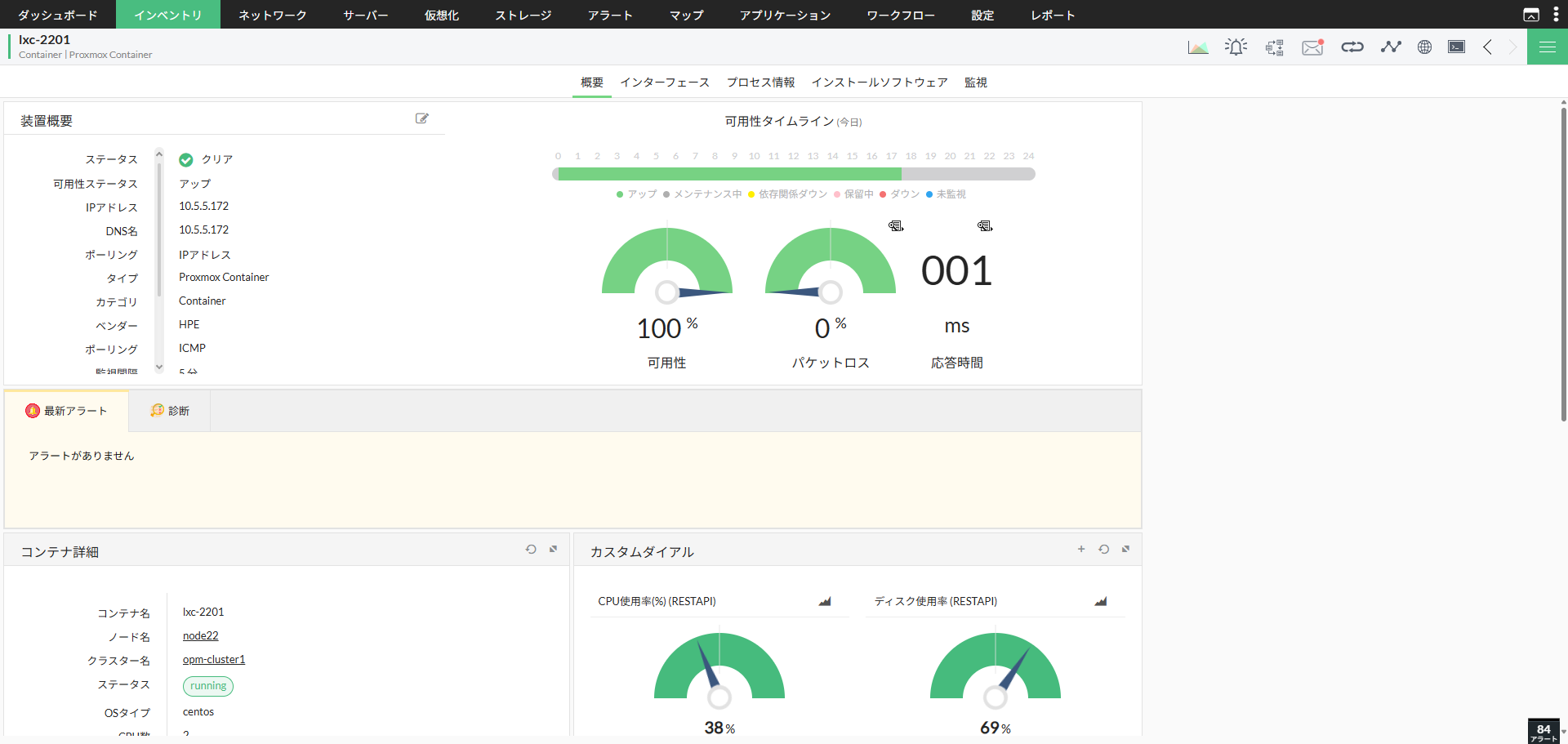Click the latest alerts red icon
Screen dimensions: 1568x744
click(33, 411)
